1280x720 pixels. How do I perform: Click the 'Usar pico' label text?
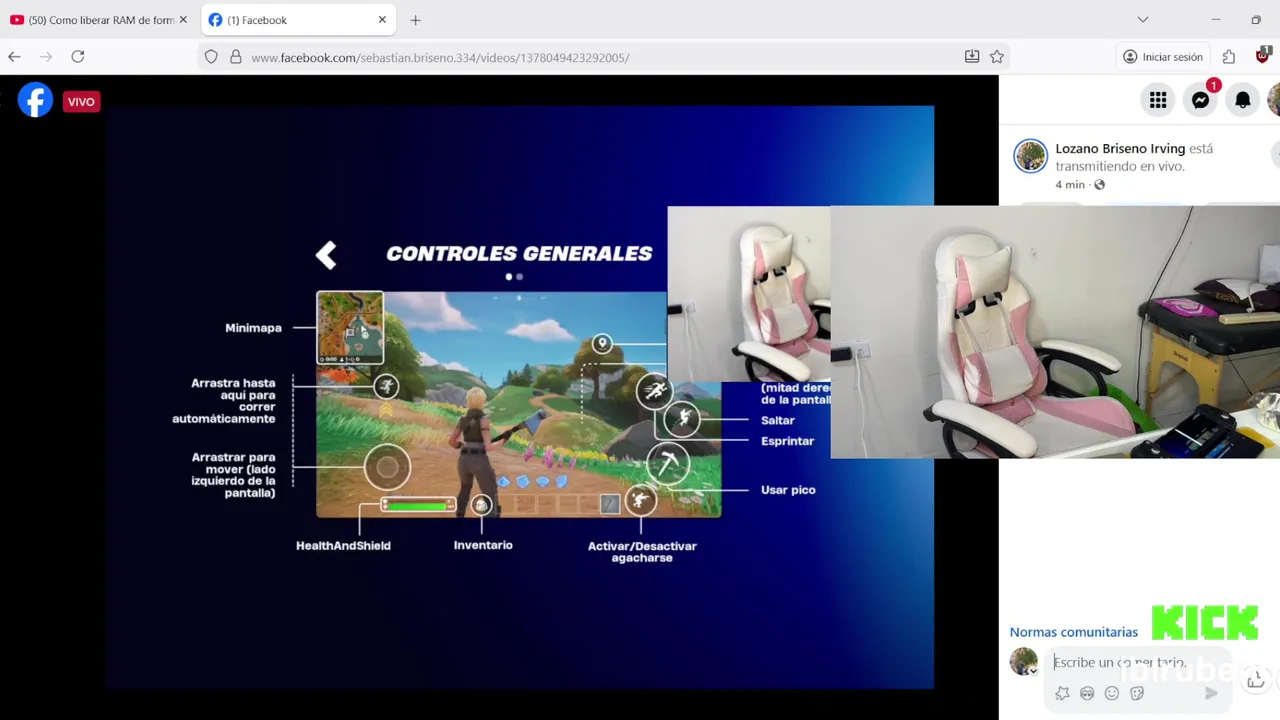coord(788,490)
